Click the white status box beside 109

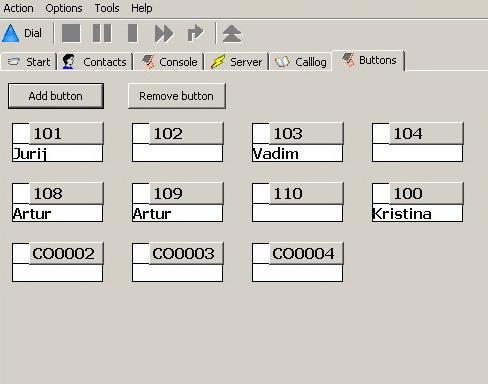[141, 194]
